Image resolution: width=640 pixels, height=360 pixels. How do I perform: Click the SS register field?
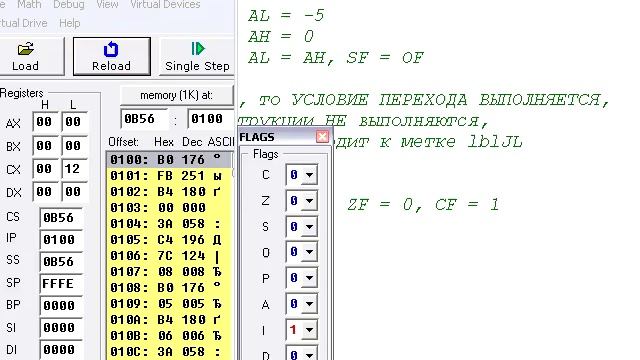[x=61, y=262]
